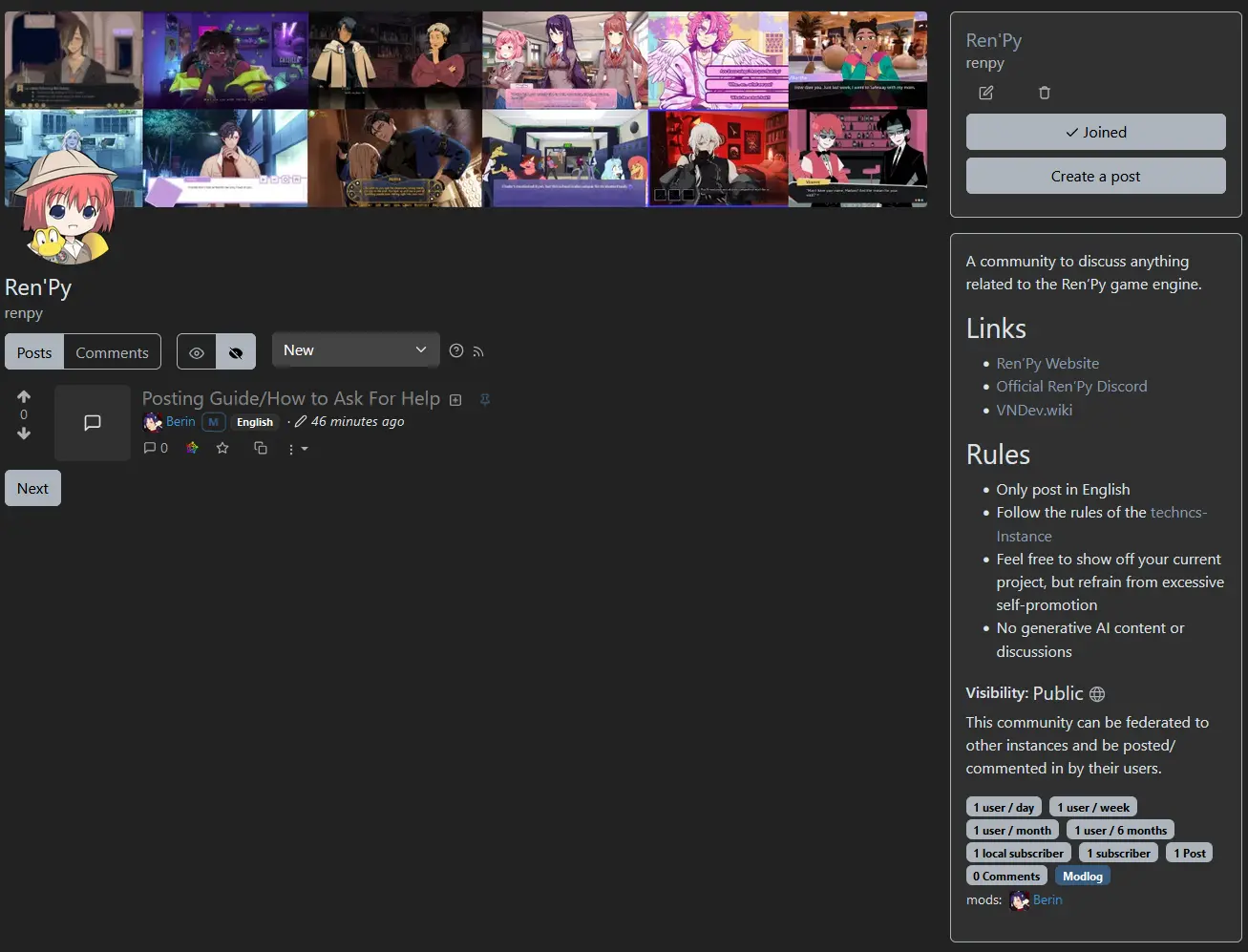This screenshot has height=952, width=1248.
Task: Click Berin's avatar beside the post author
Action: tap(152, 422)
